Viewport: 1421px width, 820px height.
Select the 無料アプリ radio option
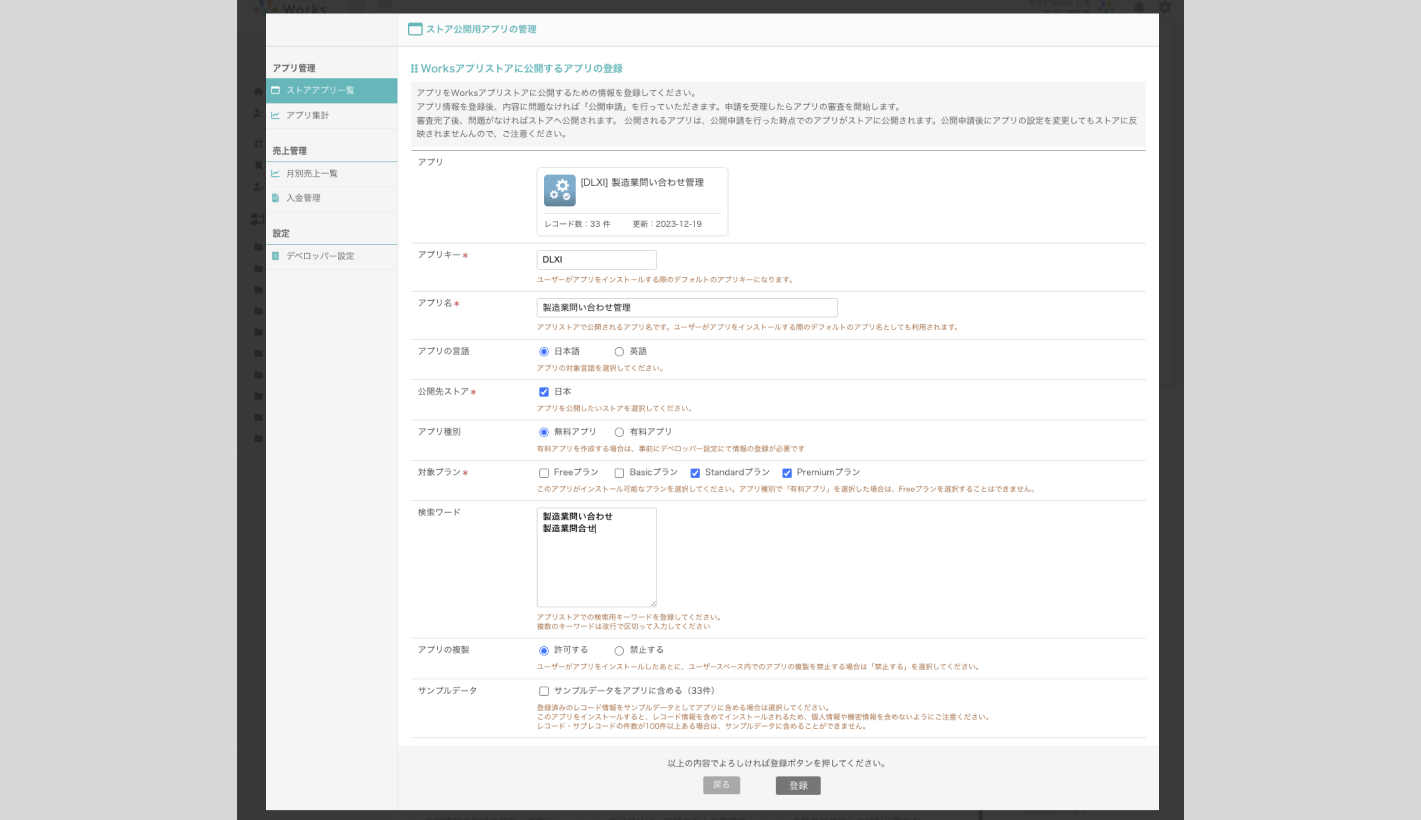(544, 432)
